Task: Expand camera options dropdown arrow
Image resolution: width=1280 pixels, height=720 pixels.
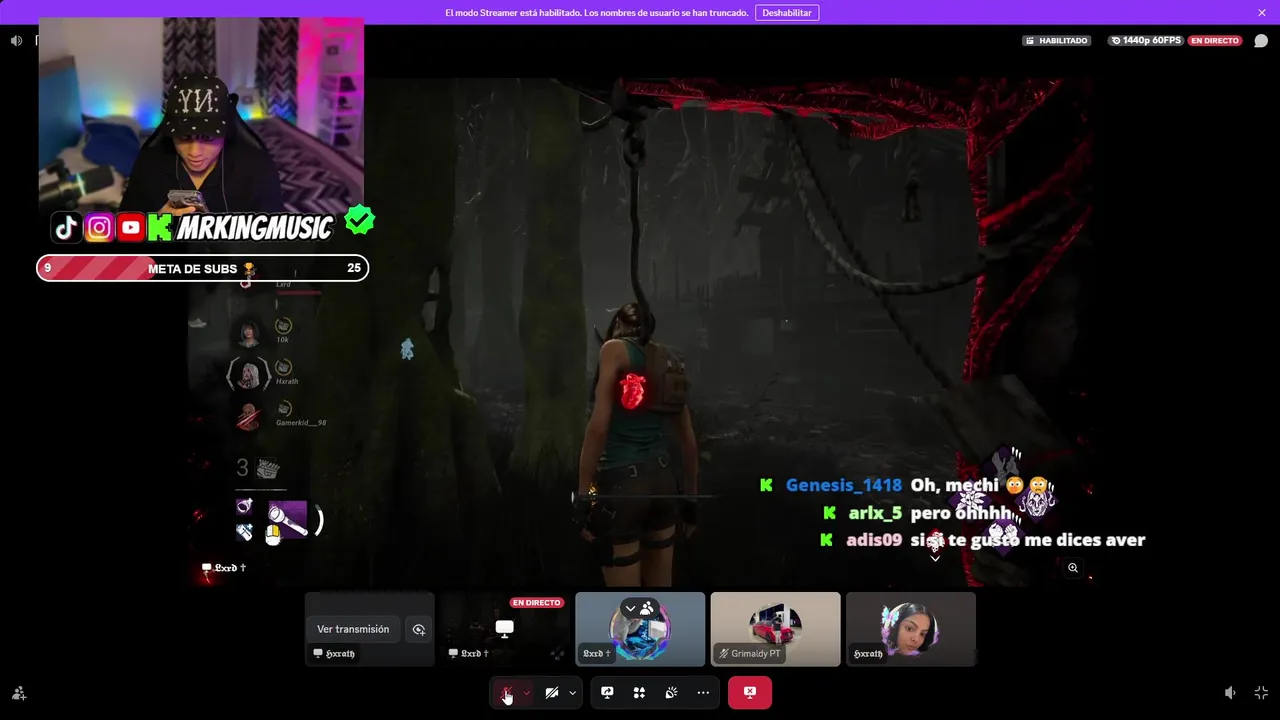Action: tap(572, 692)
